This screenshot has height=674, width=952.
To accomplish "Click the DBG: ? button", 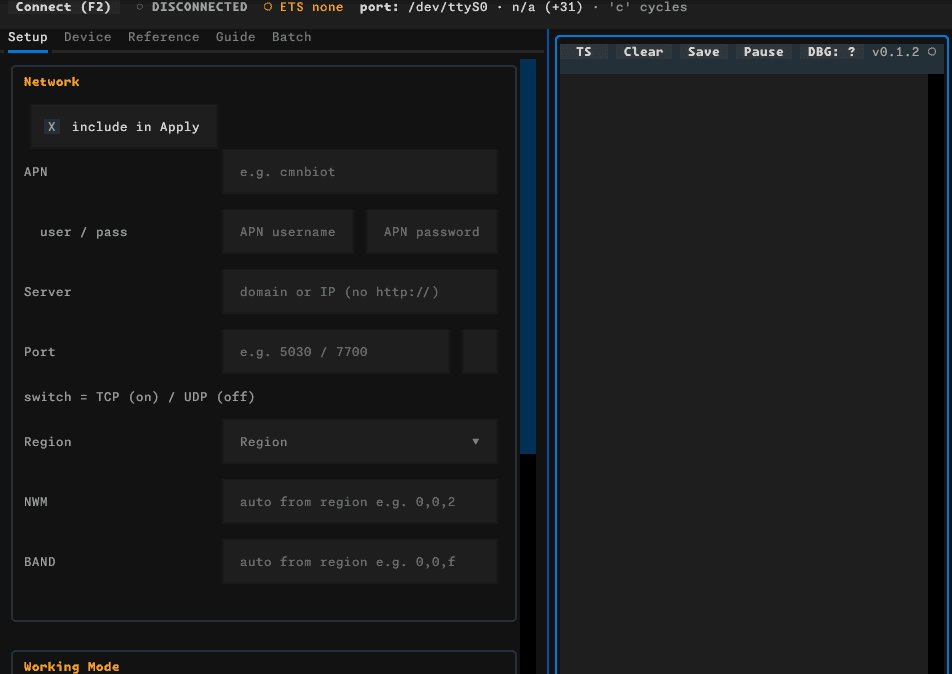I will click(x=832, y=52).
